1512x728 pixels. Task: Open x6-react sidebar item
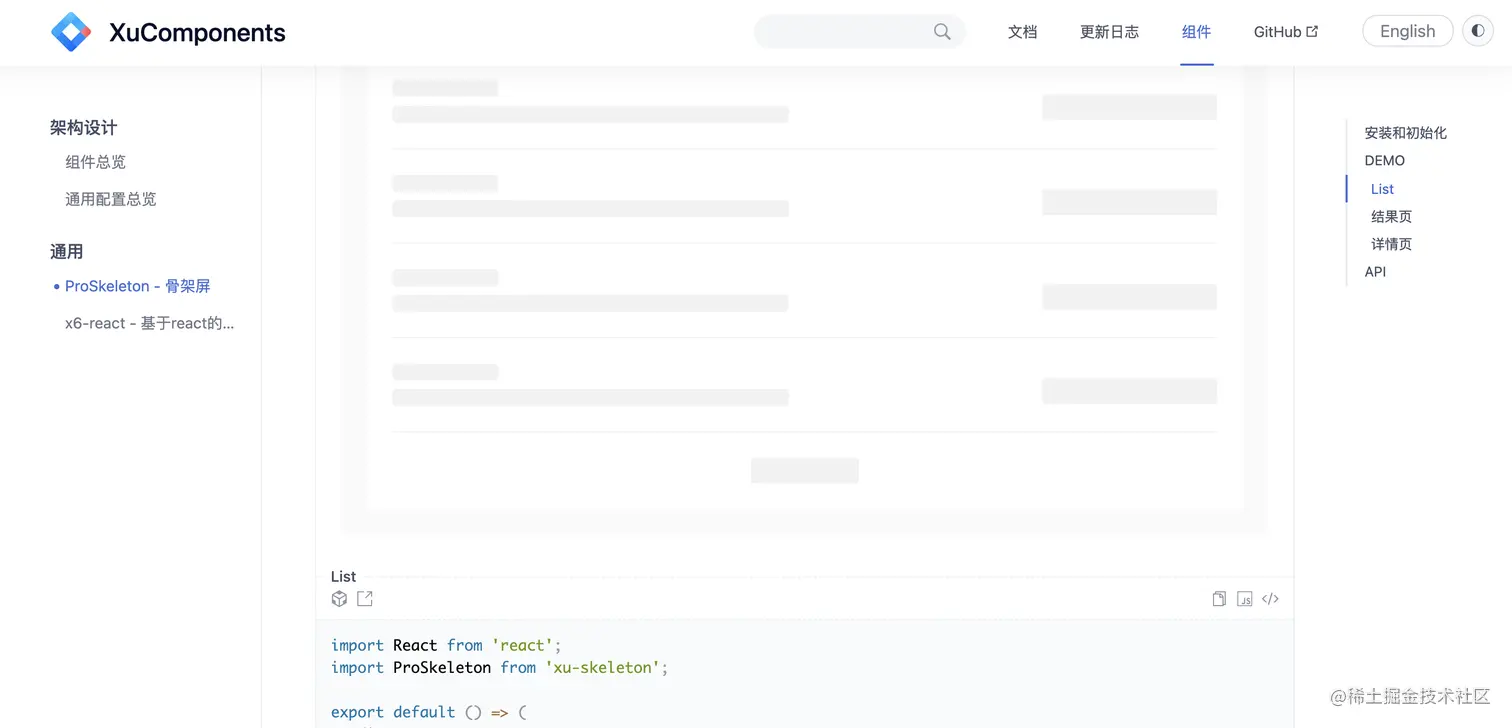(x=150, y=323)
